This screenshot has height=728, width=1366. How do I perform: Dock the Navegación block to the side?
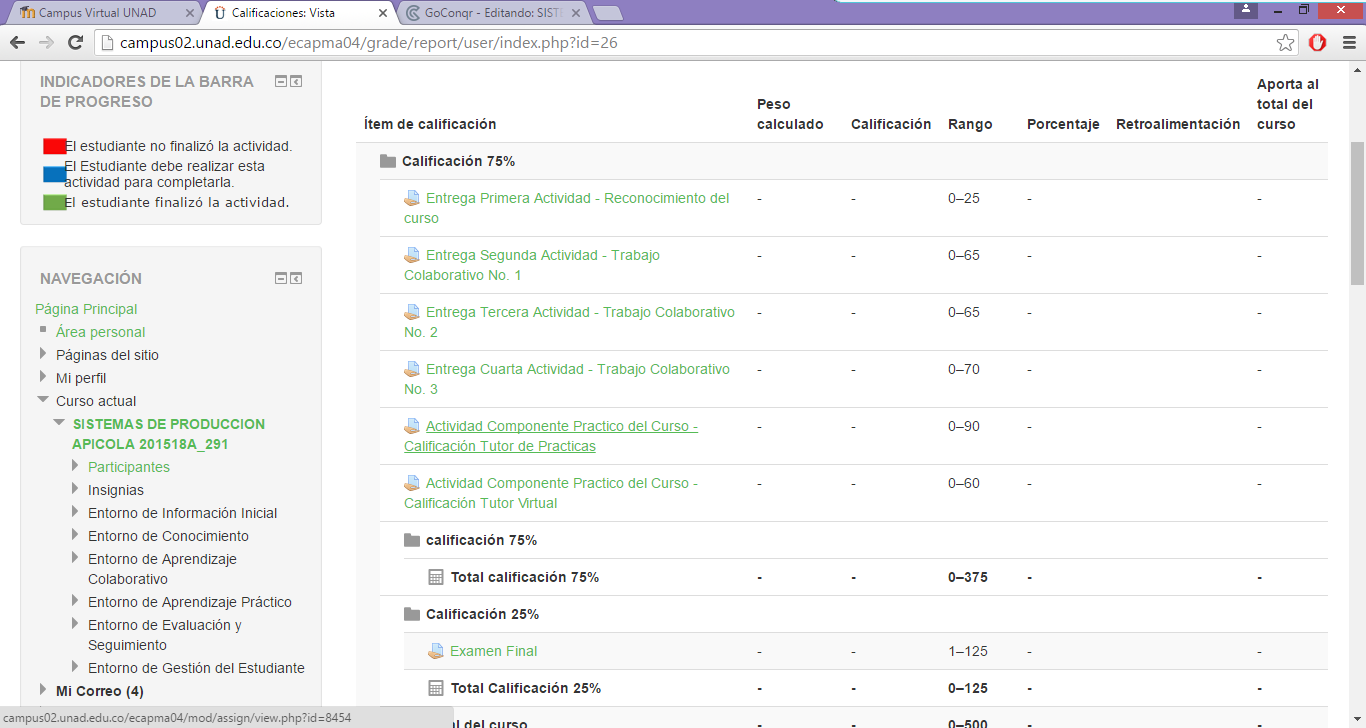pos(297,279)
